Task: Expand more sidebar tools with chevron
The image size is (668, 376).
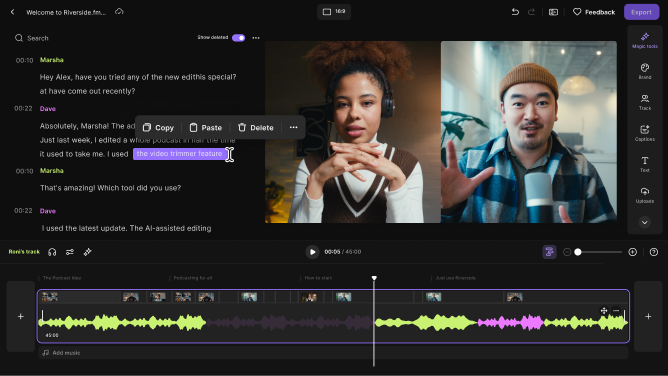Action: click(645, 222)
